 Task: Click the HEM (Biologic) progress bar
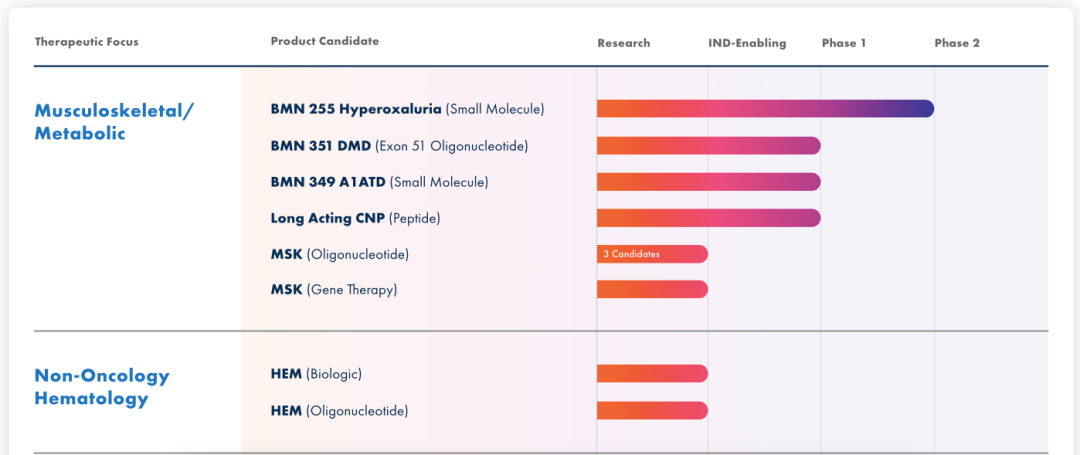652,374
